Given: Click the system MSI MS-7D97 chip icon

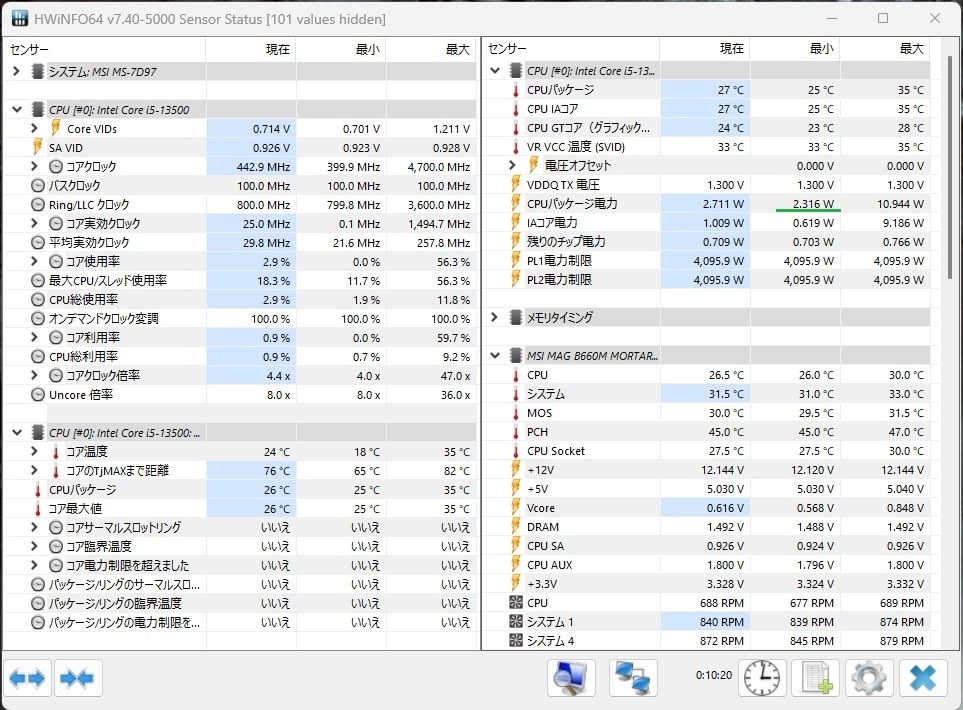Looking at the screenshot, I should coord(38,72).
